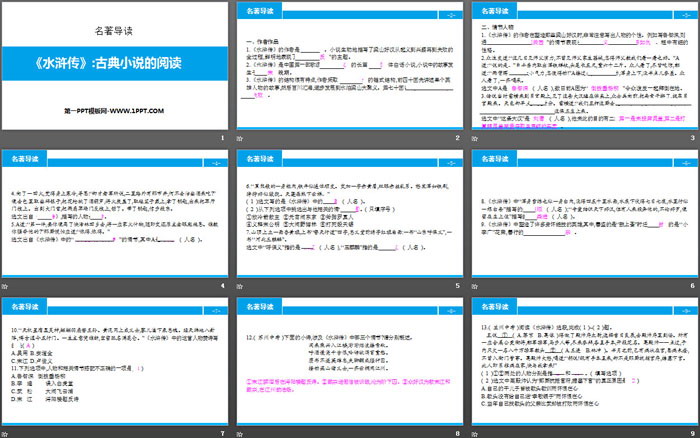Click slide number label 9

click(x=692, y=434)
